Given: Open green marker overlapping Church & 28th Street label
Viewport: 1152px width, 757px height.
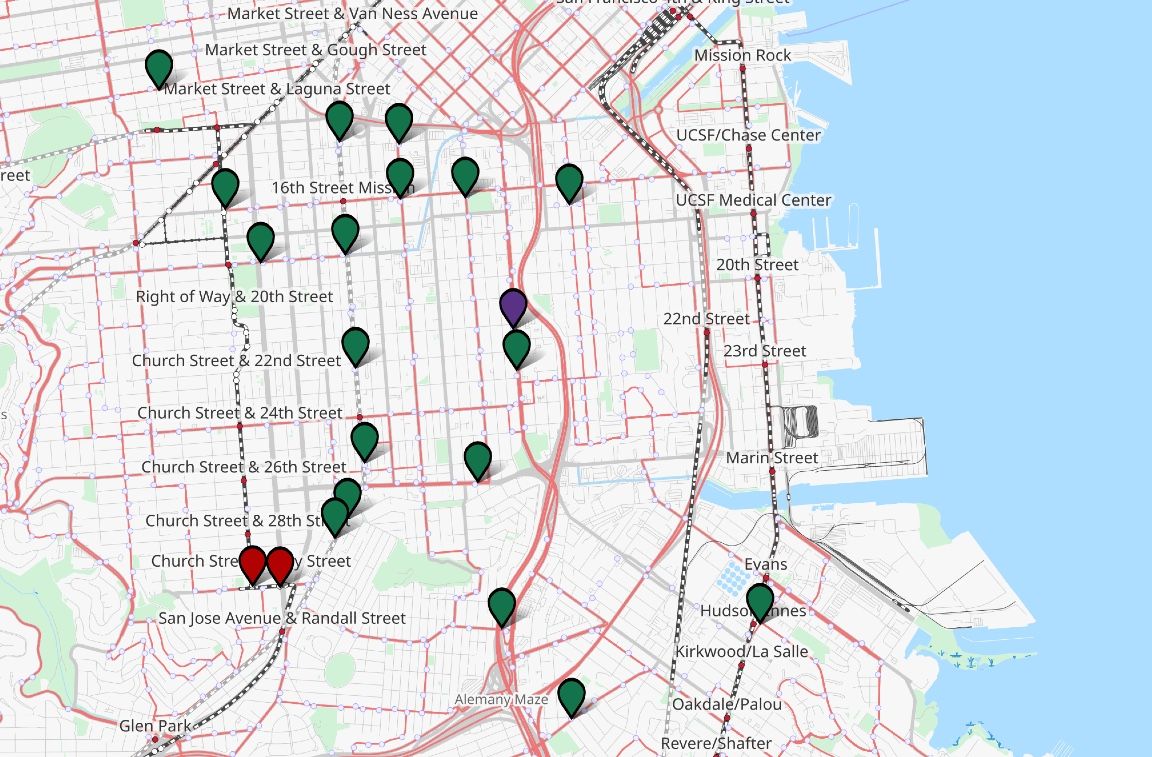Looking at the screenshot, I should click(335, 516).
